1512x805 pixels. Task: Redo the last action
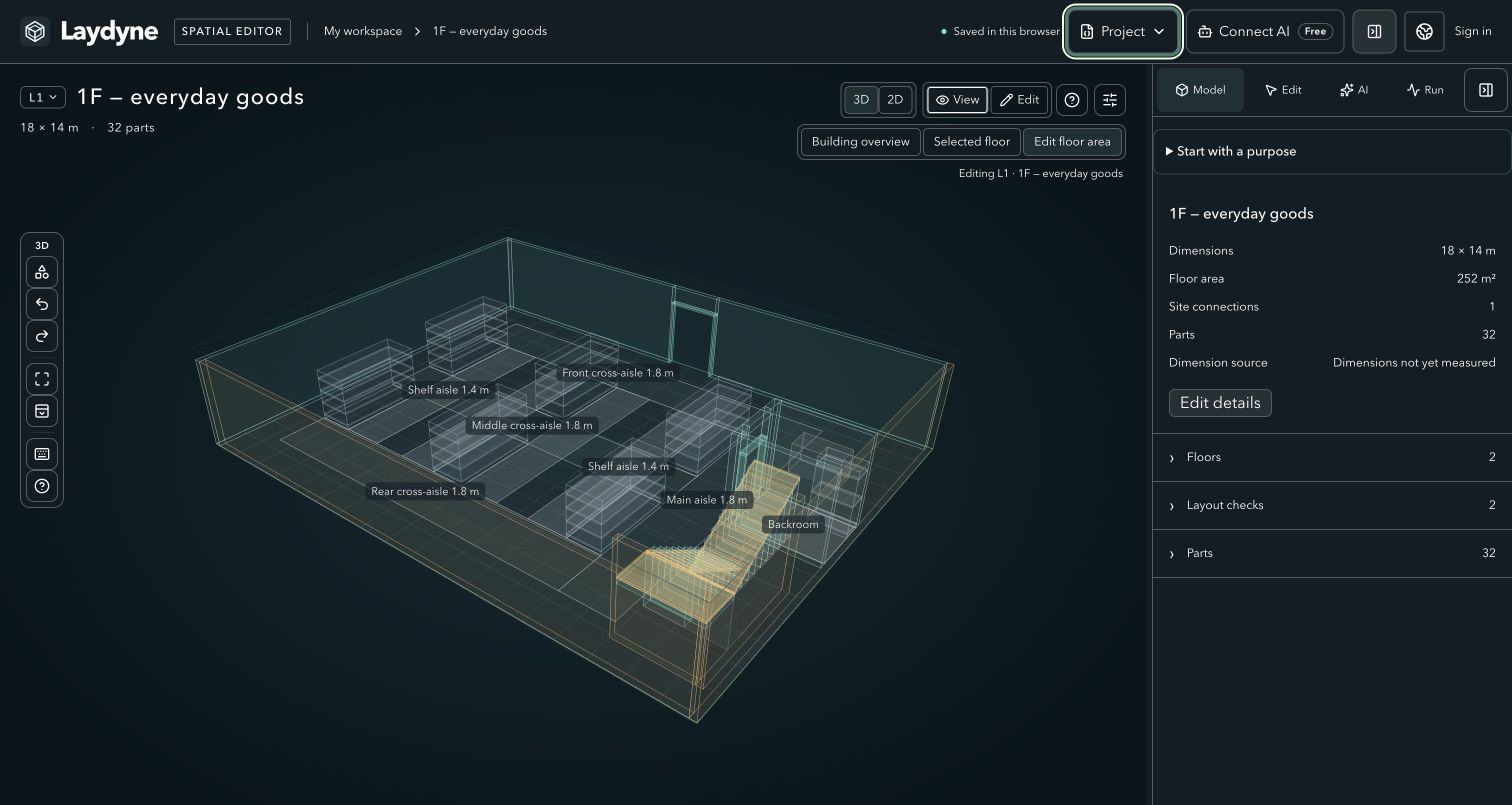pyautogui.click(x=42, y=336)
